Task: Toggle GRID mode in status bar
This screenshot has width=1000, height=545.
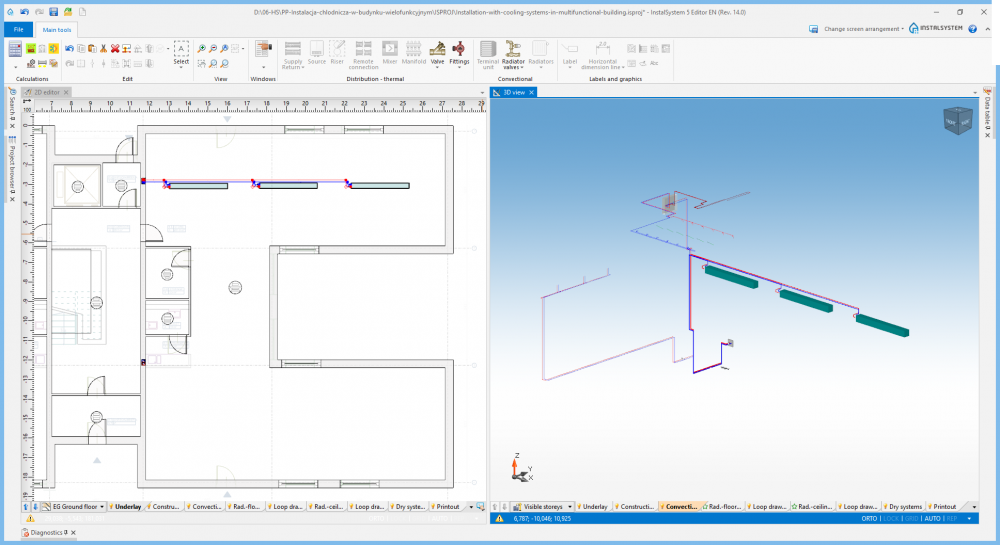Action: (x=911, y=519)
